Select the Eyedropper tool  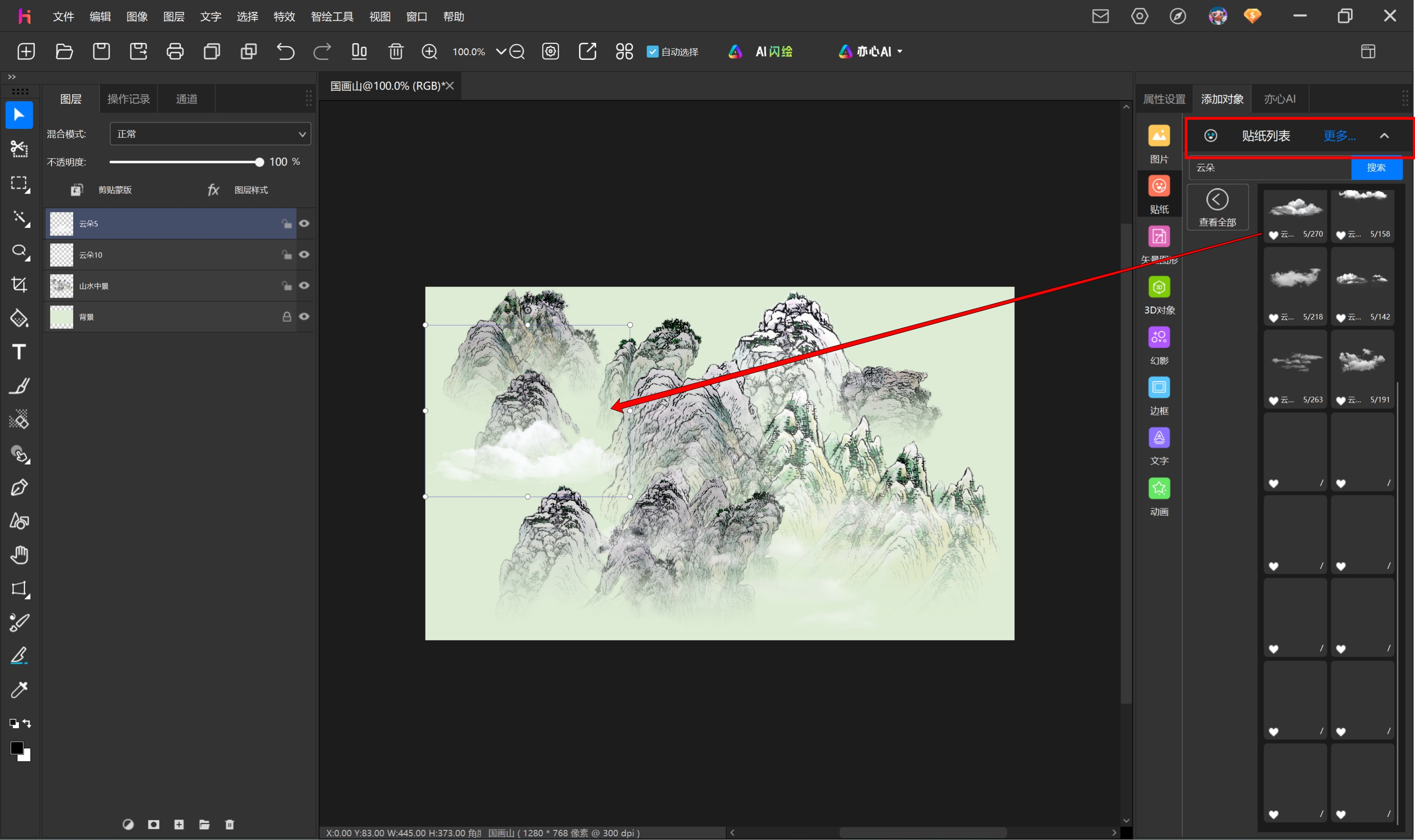(x=19, y=689)
